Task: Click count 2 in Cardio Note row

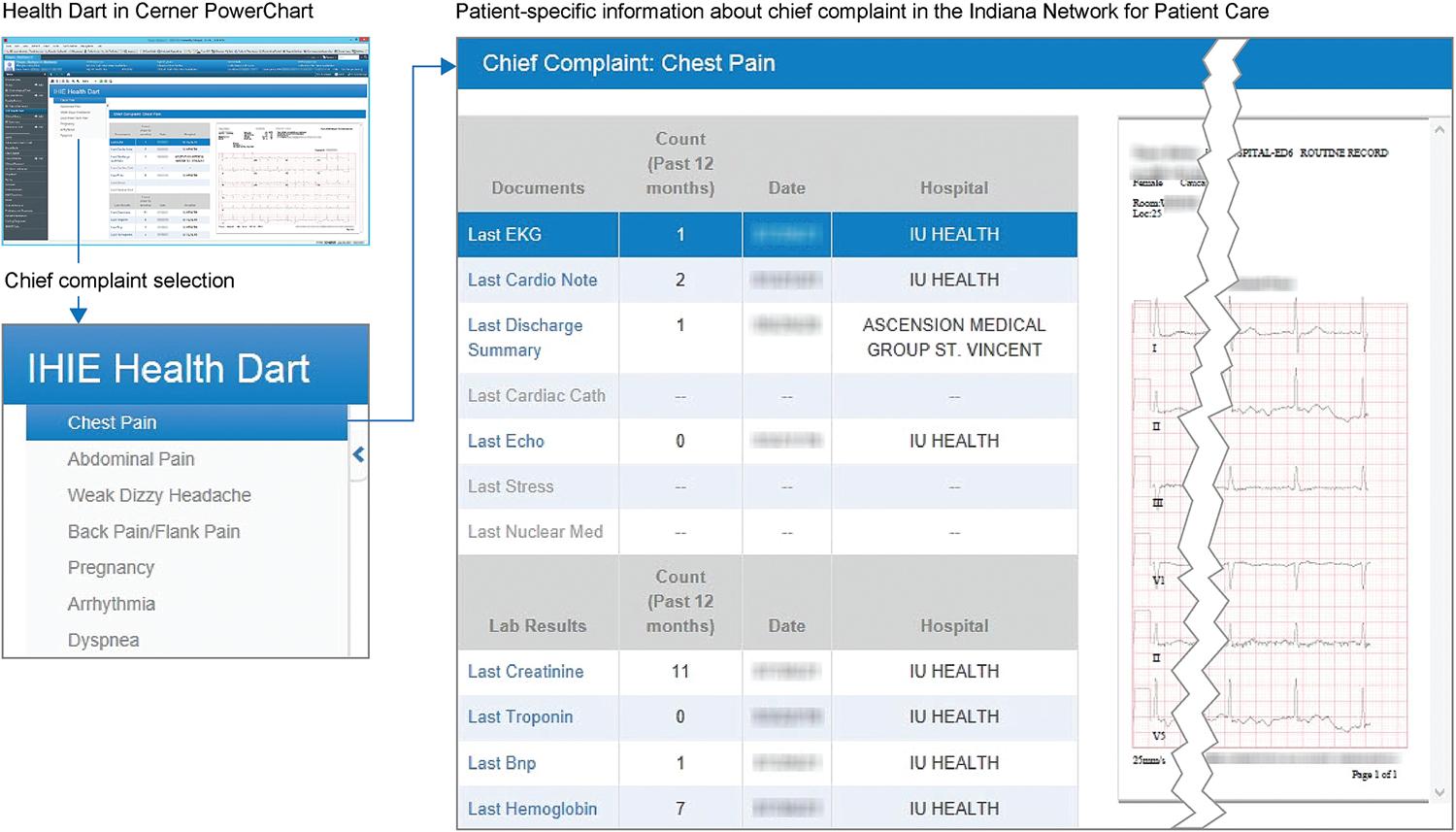Action: (680, 280)
